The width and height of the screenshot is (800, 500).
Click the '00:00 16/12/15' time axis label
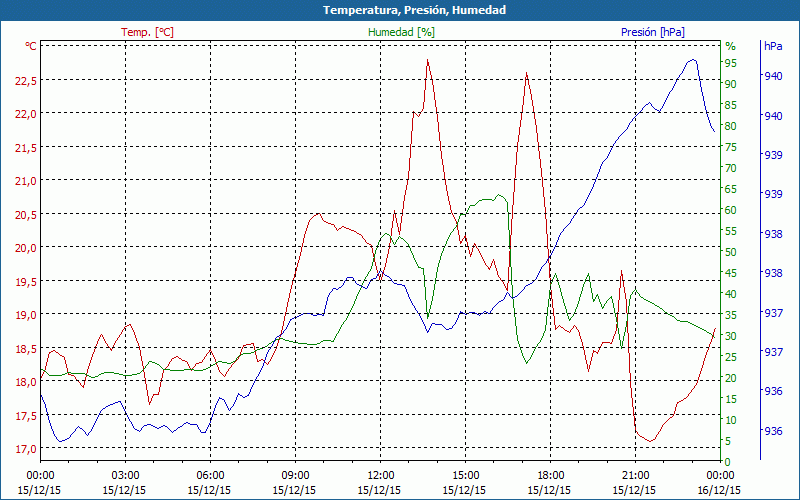(x=719, y=483)
